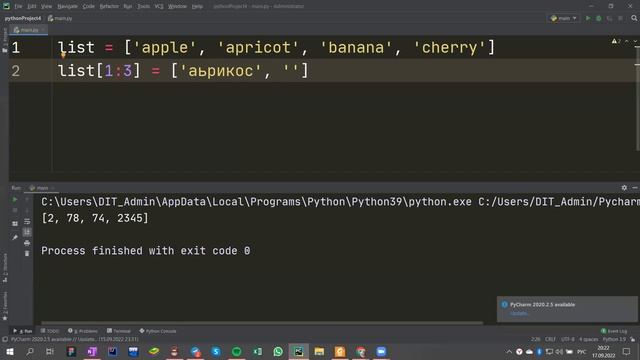Viewport: 640px width, 360px height.
Task: Click the Restore Layout icon in the Run panel
Action: (x=15, y=224)
